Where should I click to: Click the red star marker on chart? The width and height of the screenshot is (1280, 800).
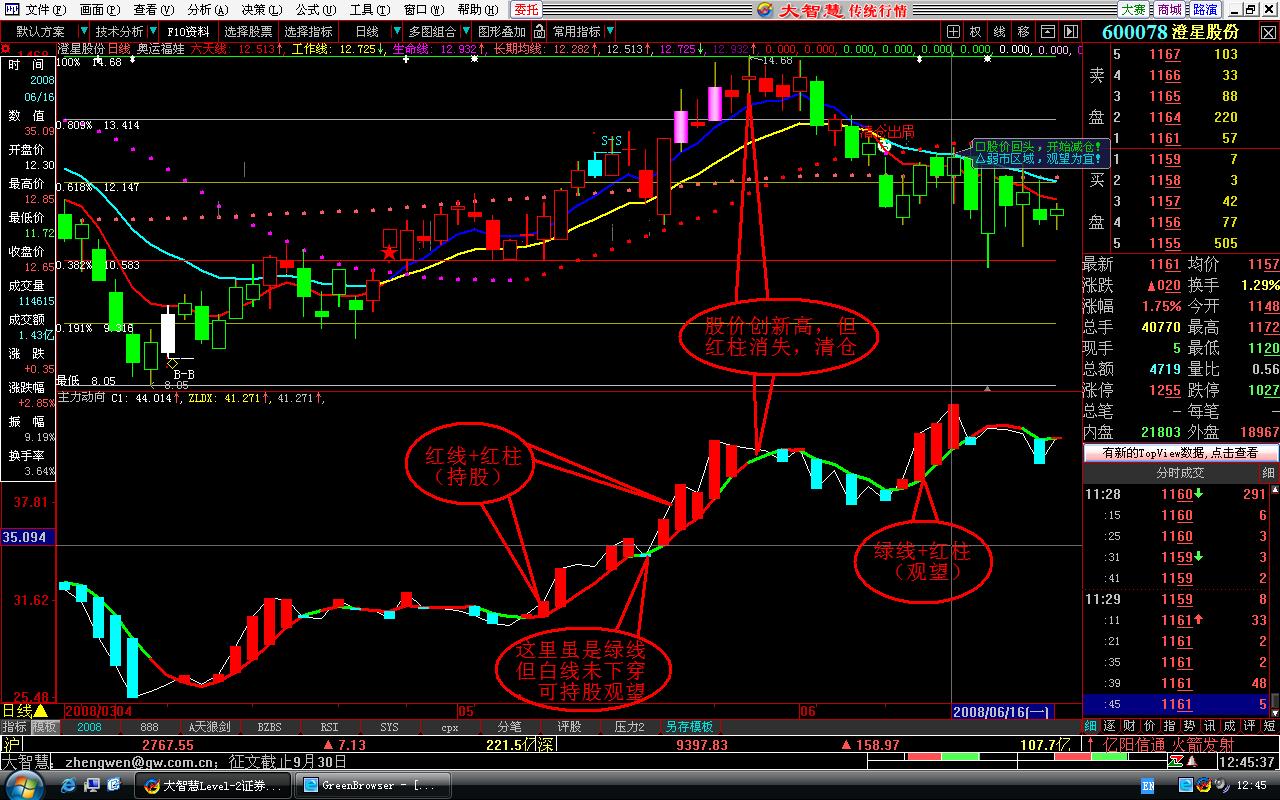388,252
